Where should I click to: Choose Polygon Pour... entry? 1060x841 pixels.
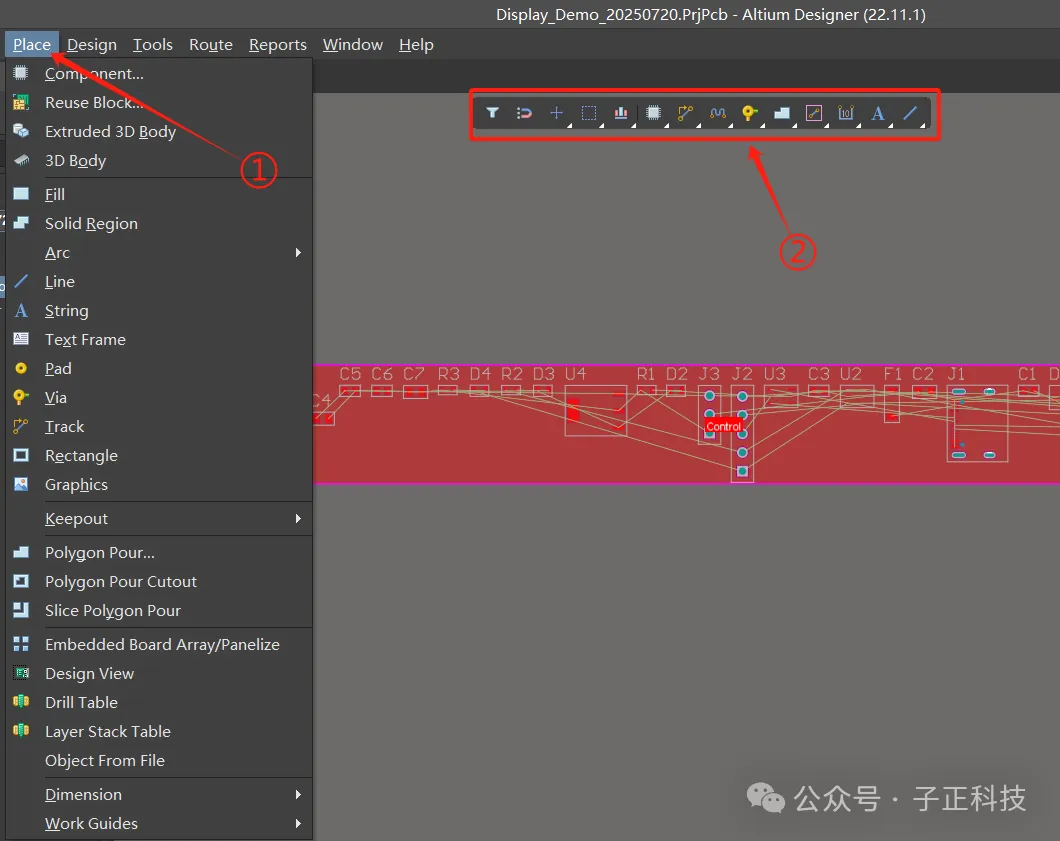(159, 553)
